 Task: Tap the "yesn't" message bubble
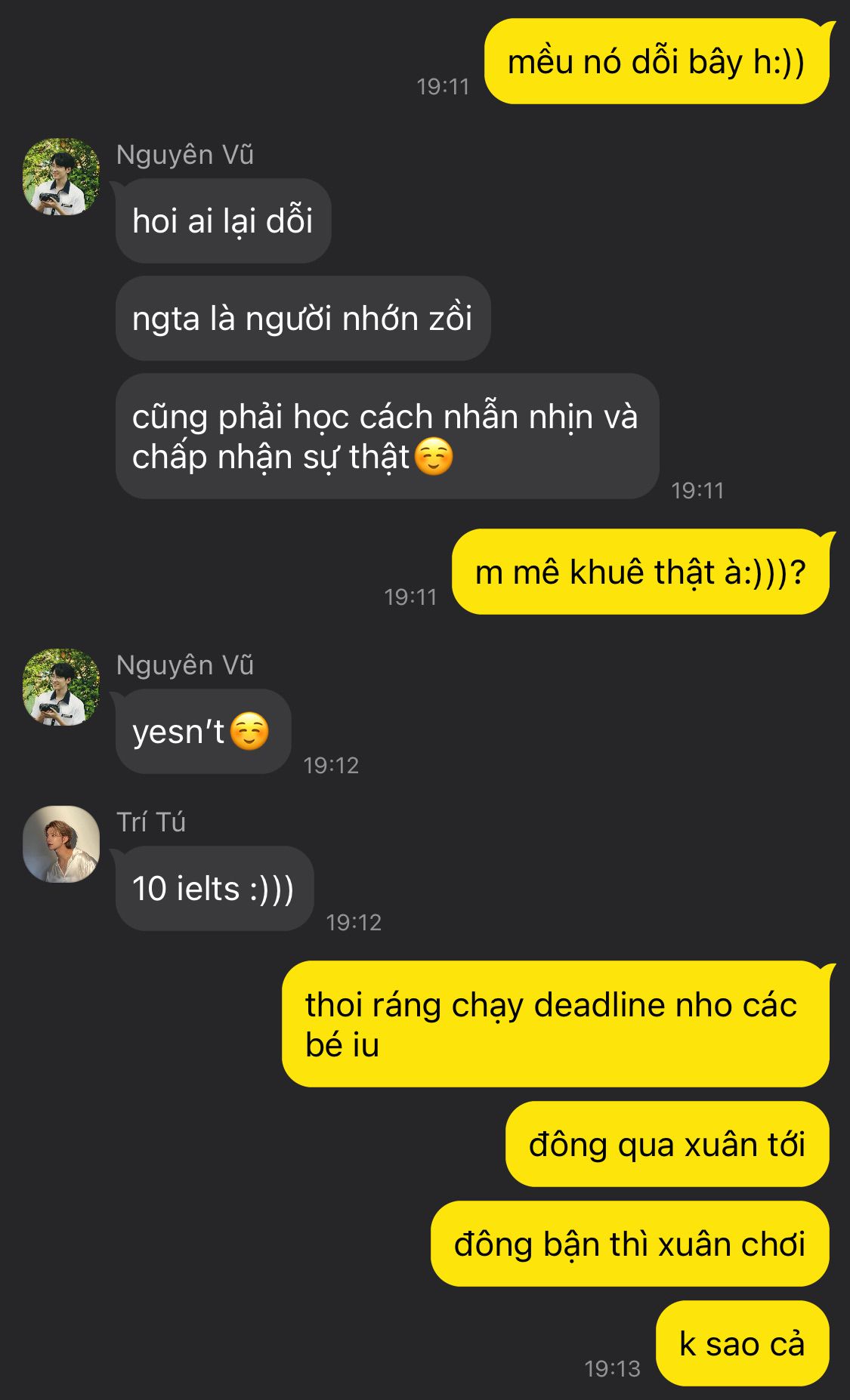point(203,731)
